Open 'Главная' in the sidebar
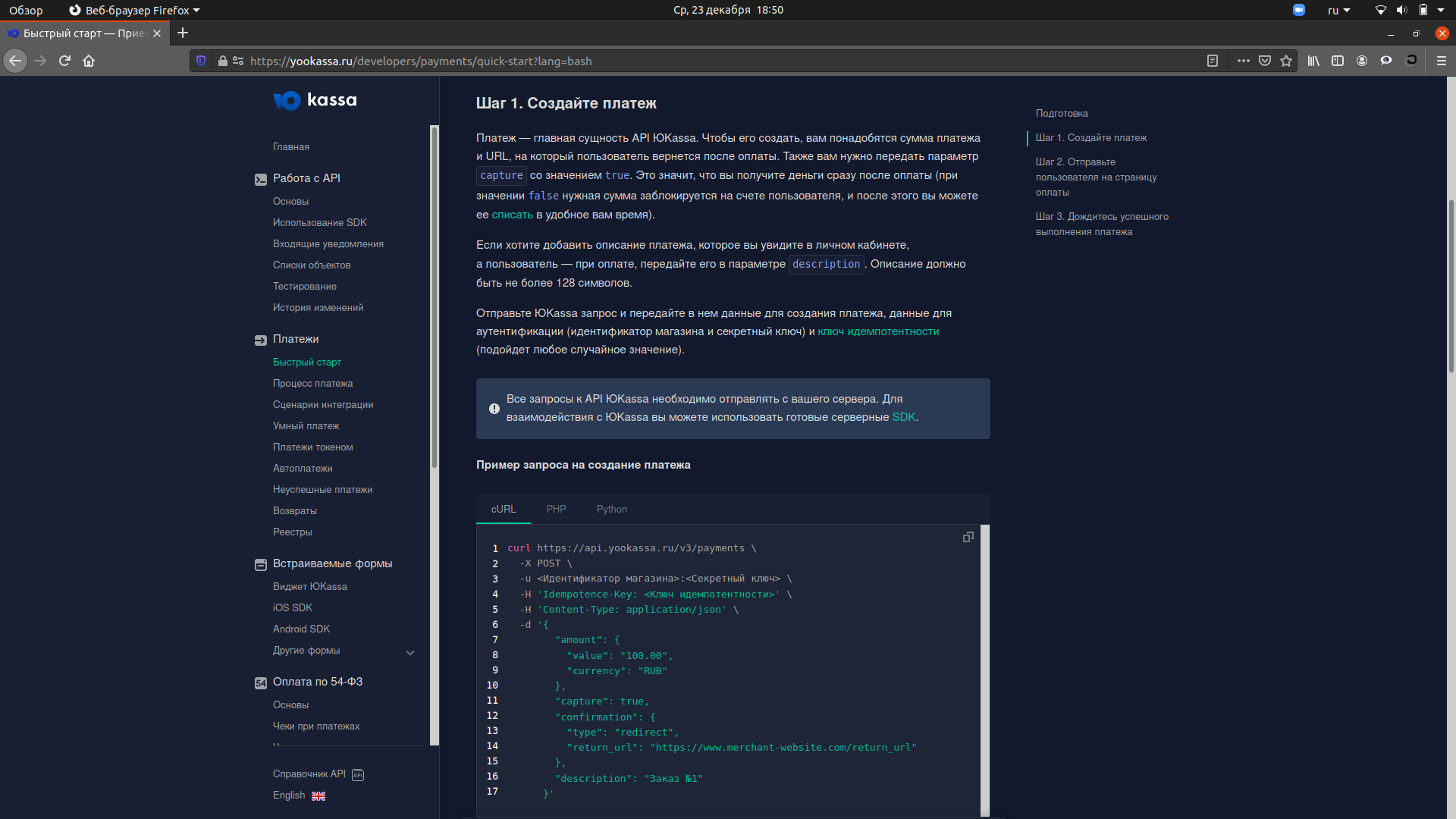1456x819 pixels. coord(291,147)
